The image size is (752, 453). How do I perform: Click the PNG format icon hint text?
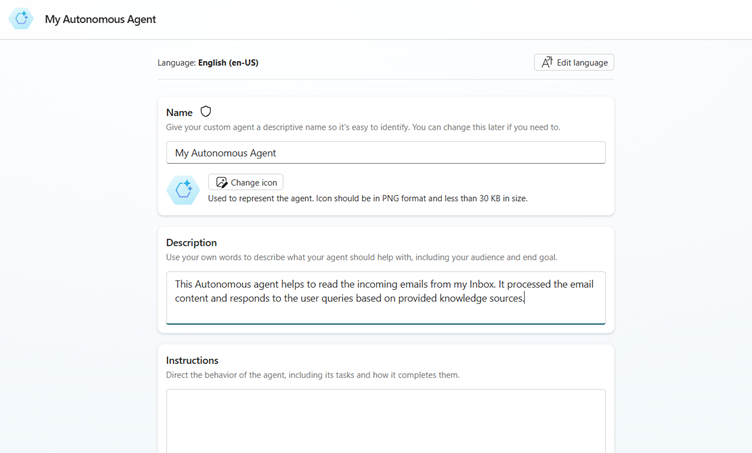pyautogui.click(x=367, y=199)
